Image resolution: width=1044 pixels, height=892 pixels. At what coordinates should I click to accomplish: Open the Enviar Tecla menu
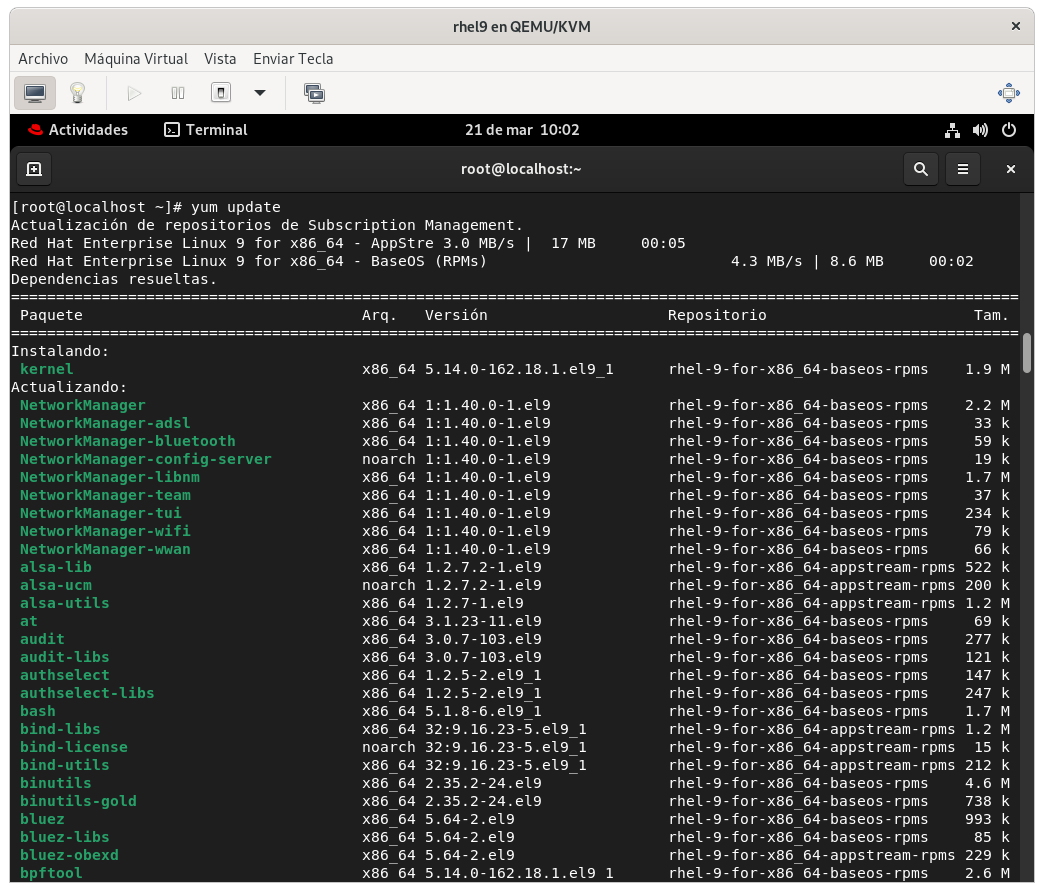click(x=293, y=59)
